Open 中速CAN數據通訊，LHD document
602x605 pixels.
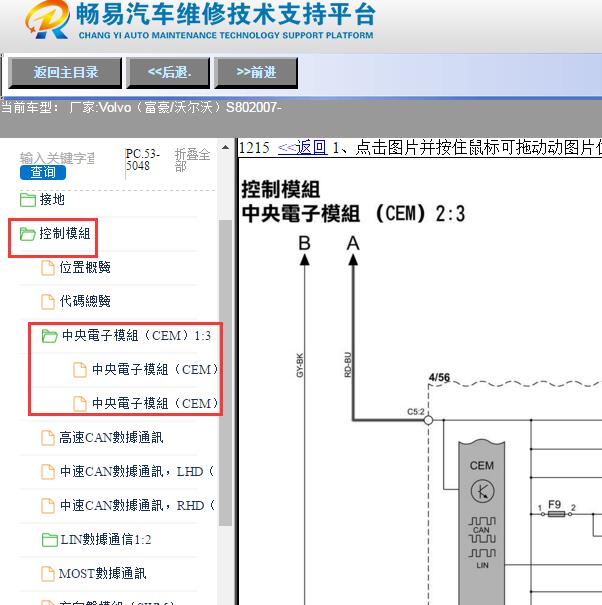137,471
